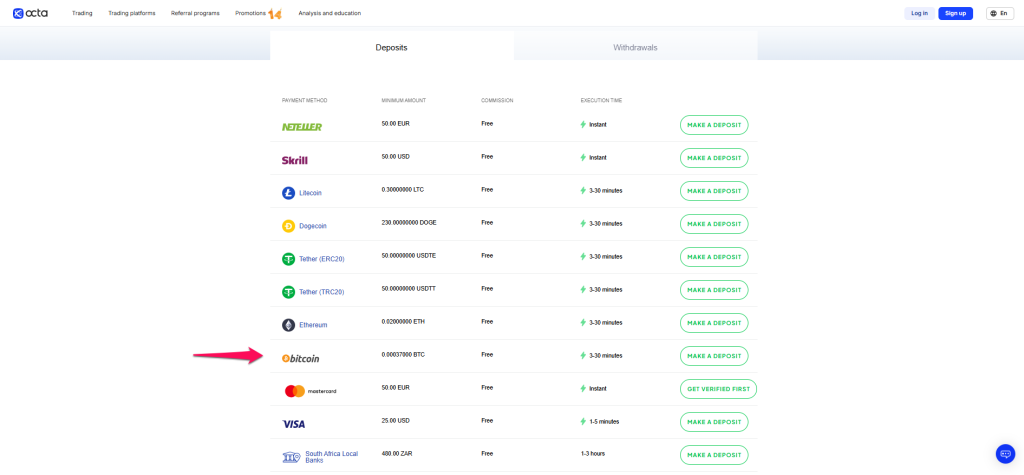The image size is (1024, 475).
Task: Open the Trading platforms menu
Action: pos(132,13)
